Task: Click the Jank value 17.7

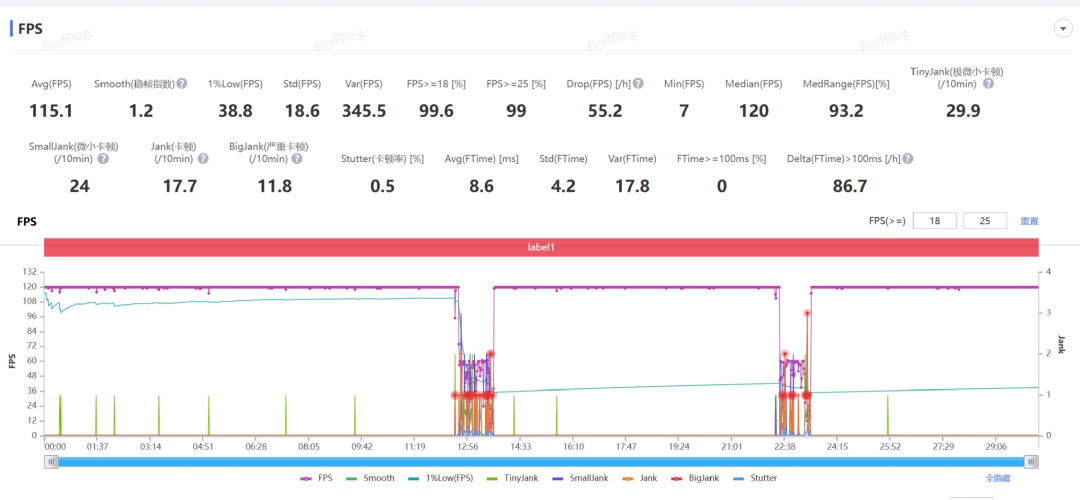Action: tap(181, 186)
